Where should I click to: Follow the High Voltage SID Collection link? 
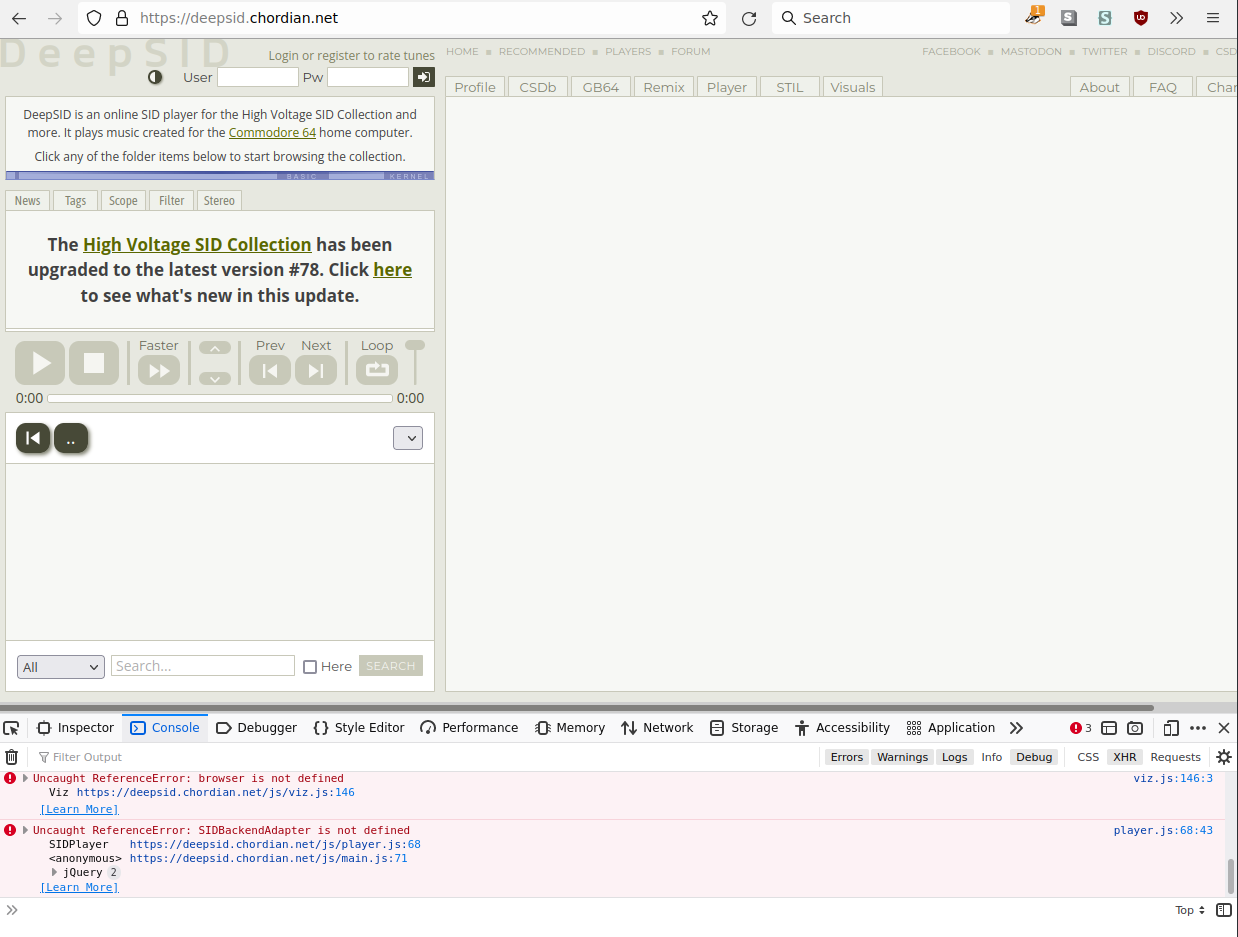click(x=197, y=244)
